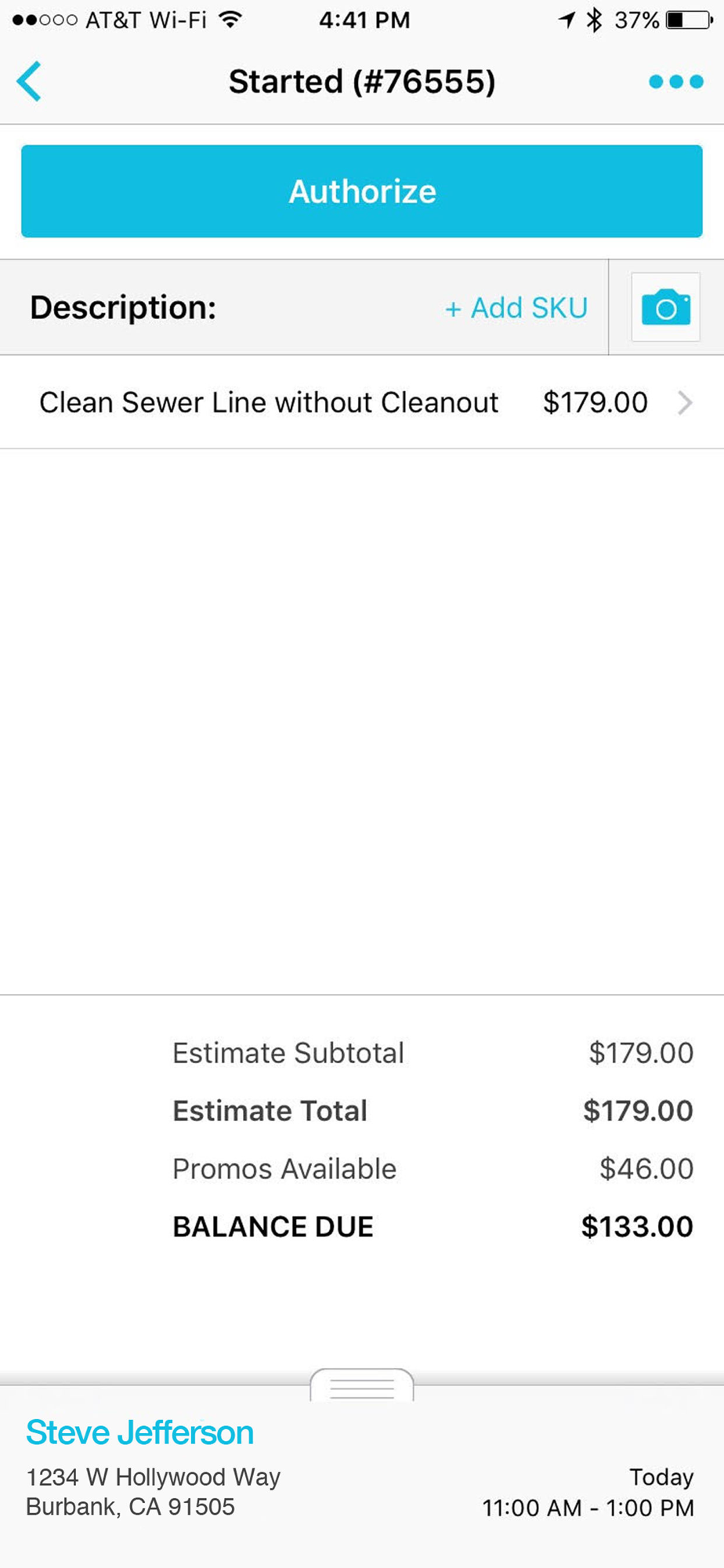Tap the location services arrow icon
724x1568 pixels.
point(567,20)
